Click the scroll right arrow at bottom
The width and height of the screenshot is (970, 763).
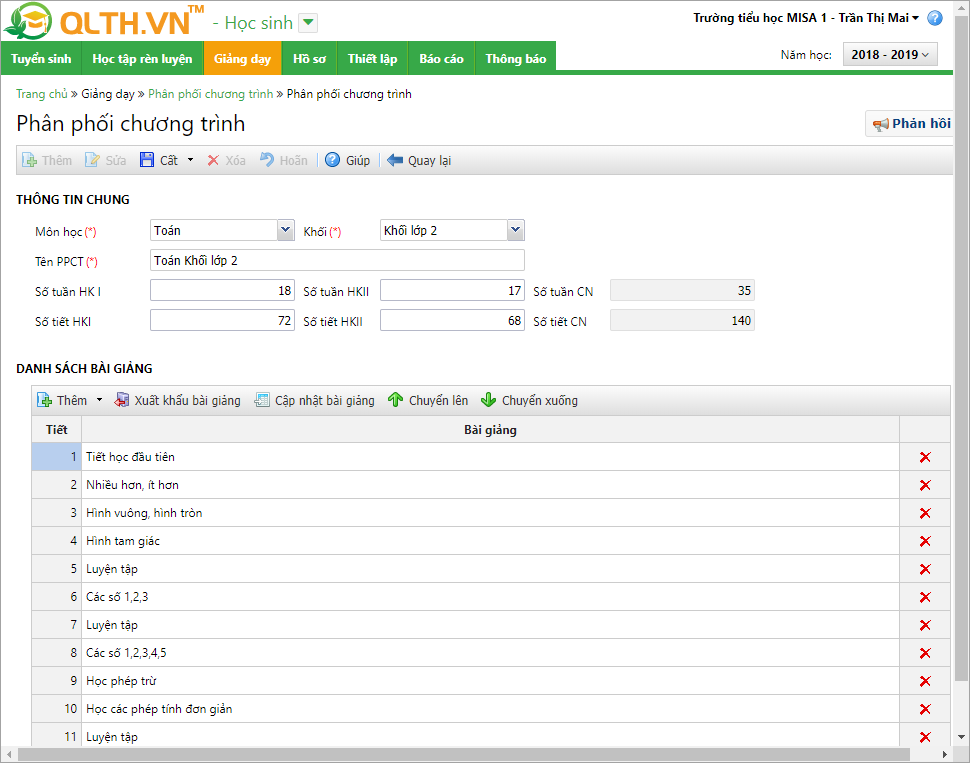(x=945, y=754)
